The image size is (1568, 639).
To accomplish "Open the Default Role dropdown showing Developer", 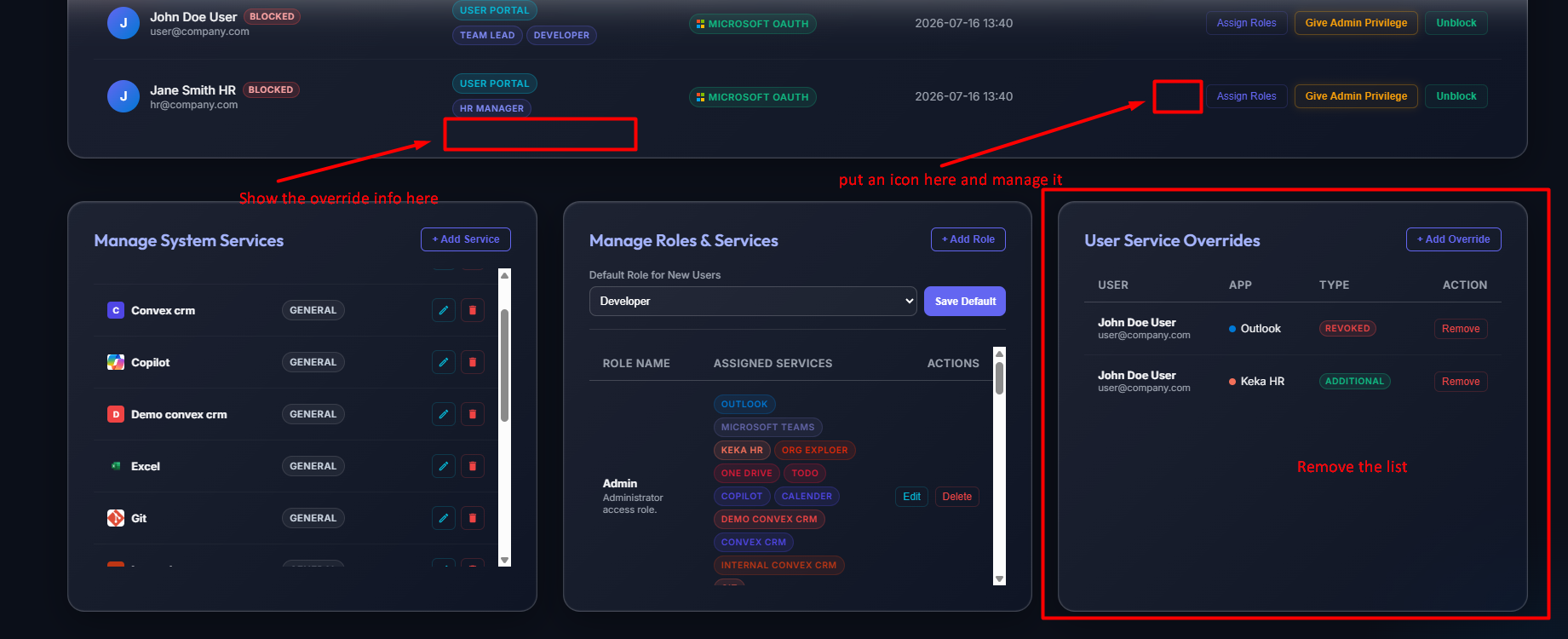I will [x=753, y=301].
